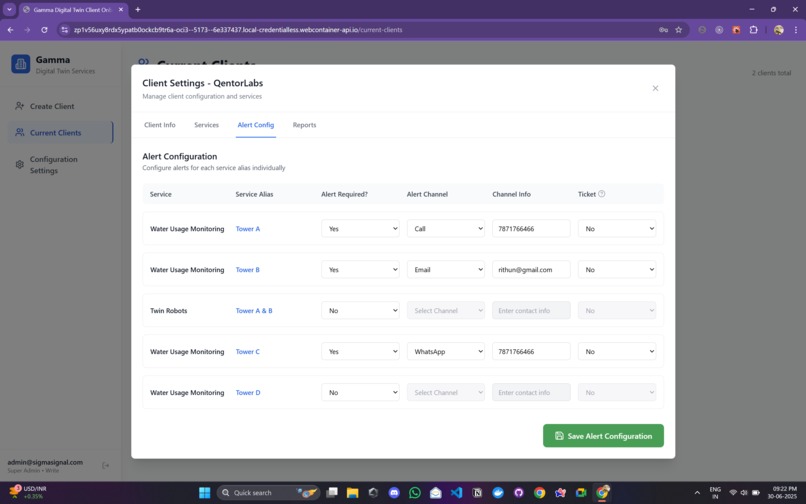Open the taskbar clock and date
806x504 pixels.
tap(782, 493)
